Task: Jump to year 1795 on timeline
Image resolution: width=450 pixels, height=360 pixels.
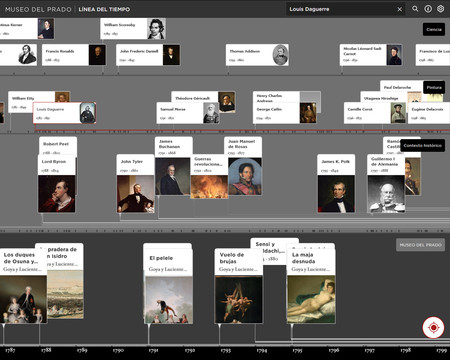Action: 298,350
